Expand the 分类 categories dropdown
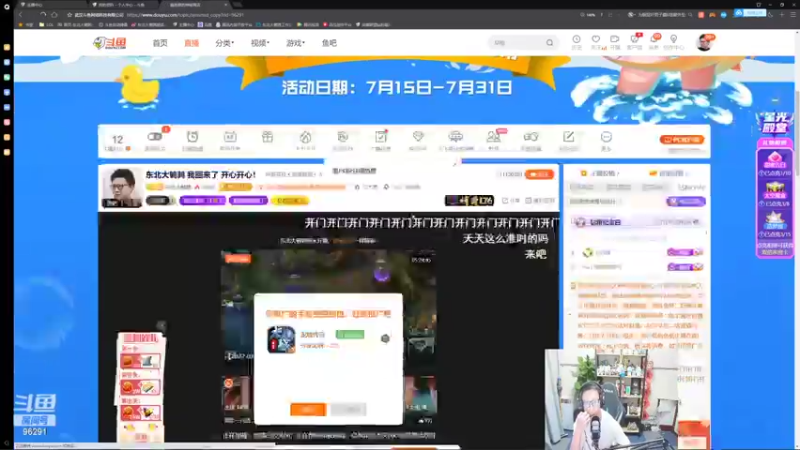The width and height of the screenshot is (800, 450). pyautogui.click(x=224, y=43)
